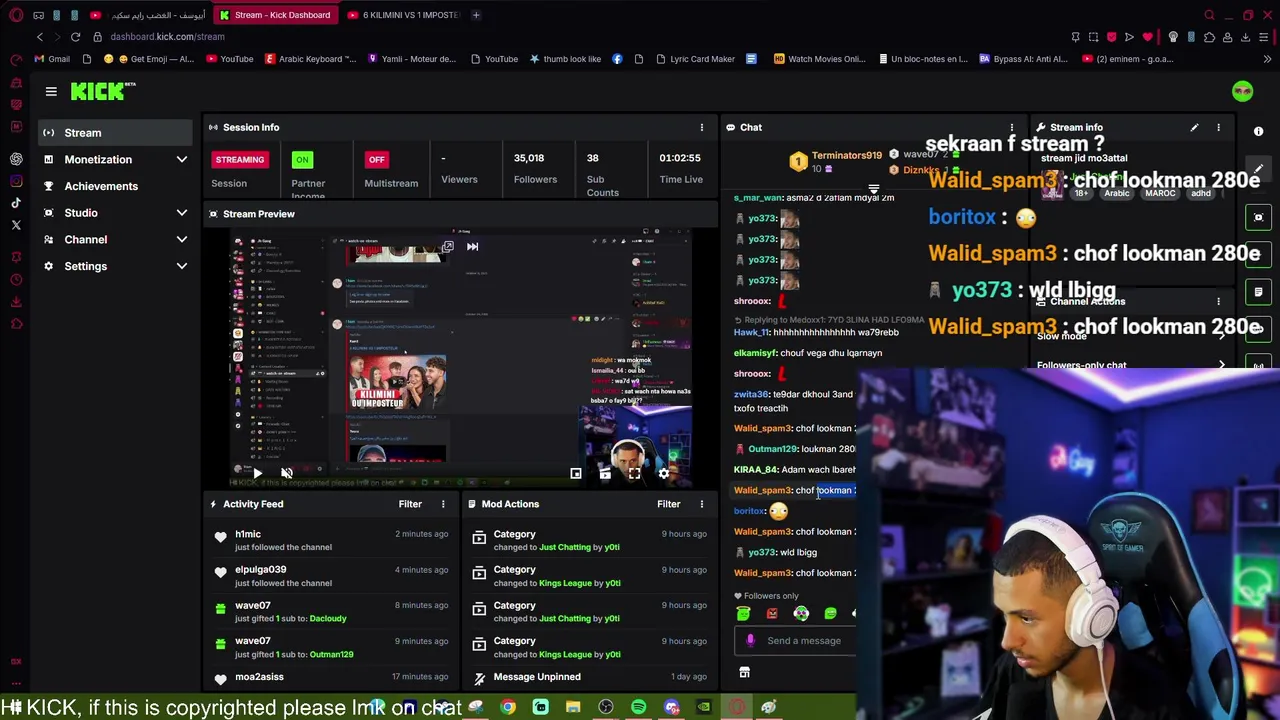
Task: Click the purple microphone in message box
Action: pos(750,641)
